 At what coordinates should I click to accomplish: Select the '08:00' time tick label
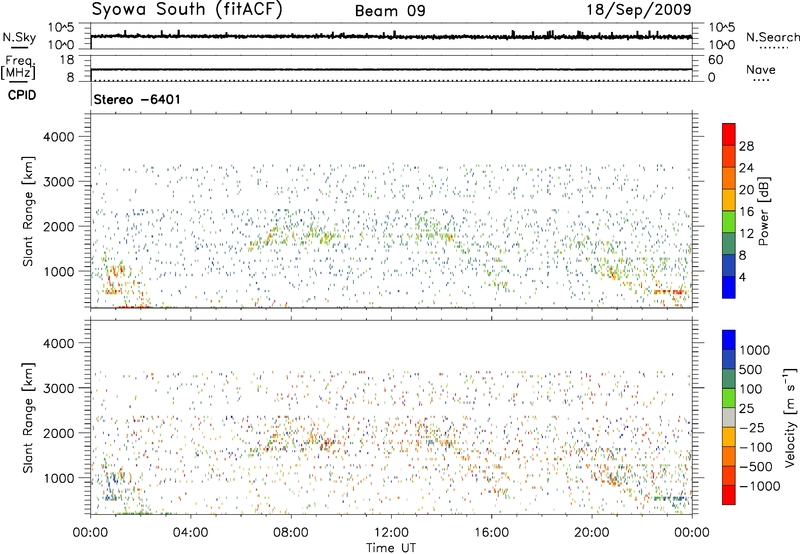click(290, 533)
